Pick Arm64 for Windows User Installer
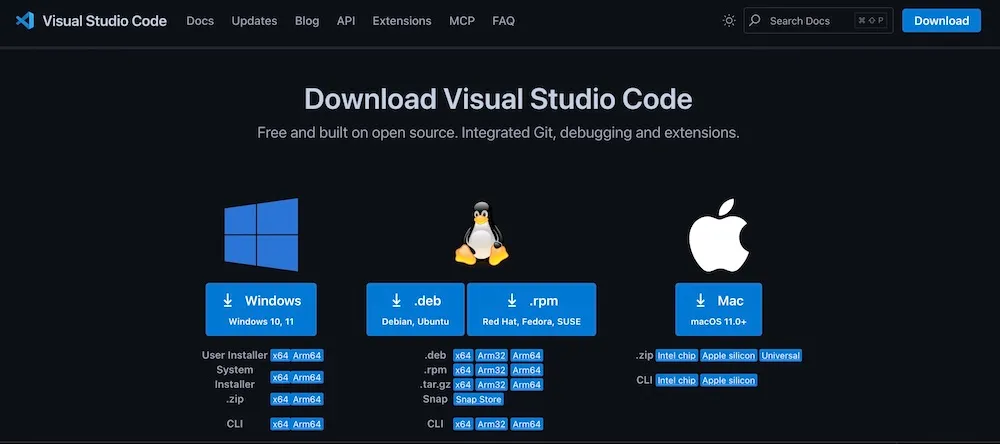The width and height of the screenshot is (1000, 444). click(x=307, y=355)
